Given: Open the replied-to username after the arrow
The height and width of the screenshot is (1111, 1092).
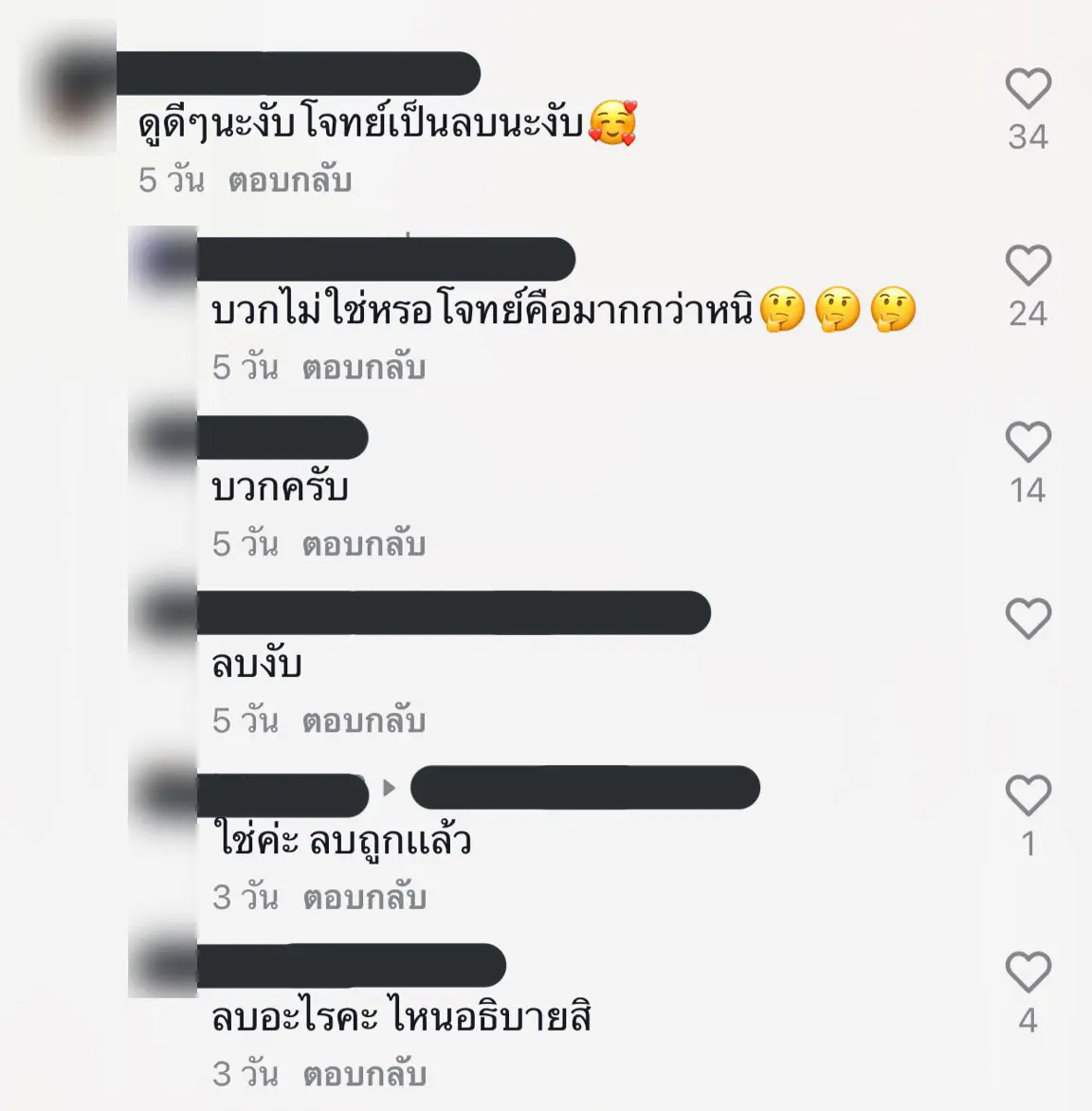Looking at the screenshot, I should point(585,787).
